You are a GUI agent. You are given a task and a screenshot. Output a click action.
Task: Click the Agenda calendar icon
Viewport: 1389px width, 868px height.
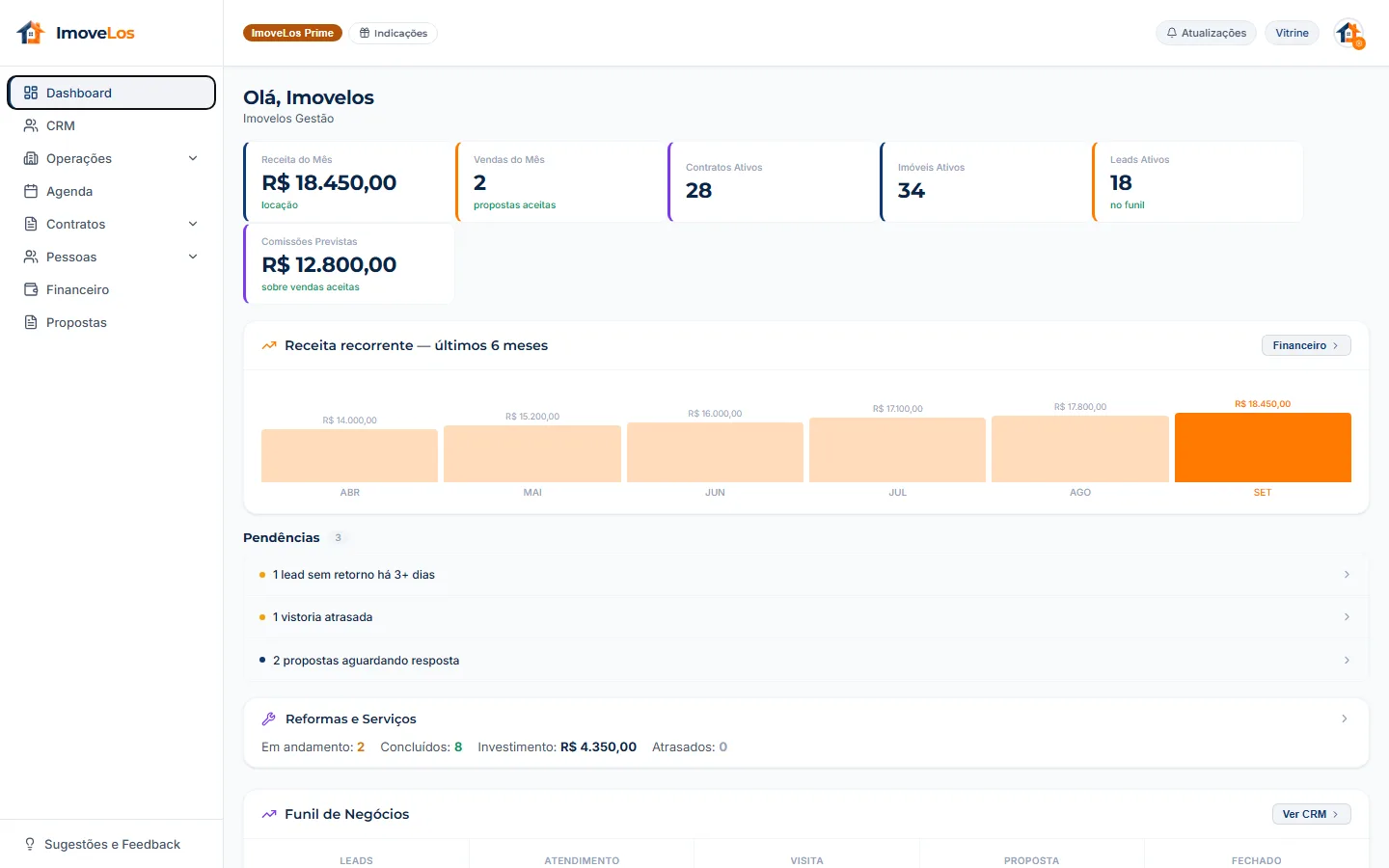31,191
